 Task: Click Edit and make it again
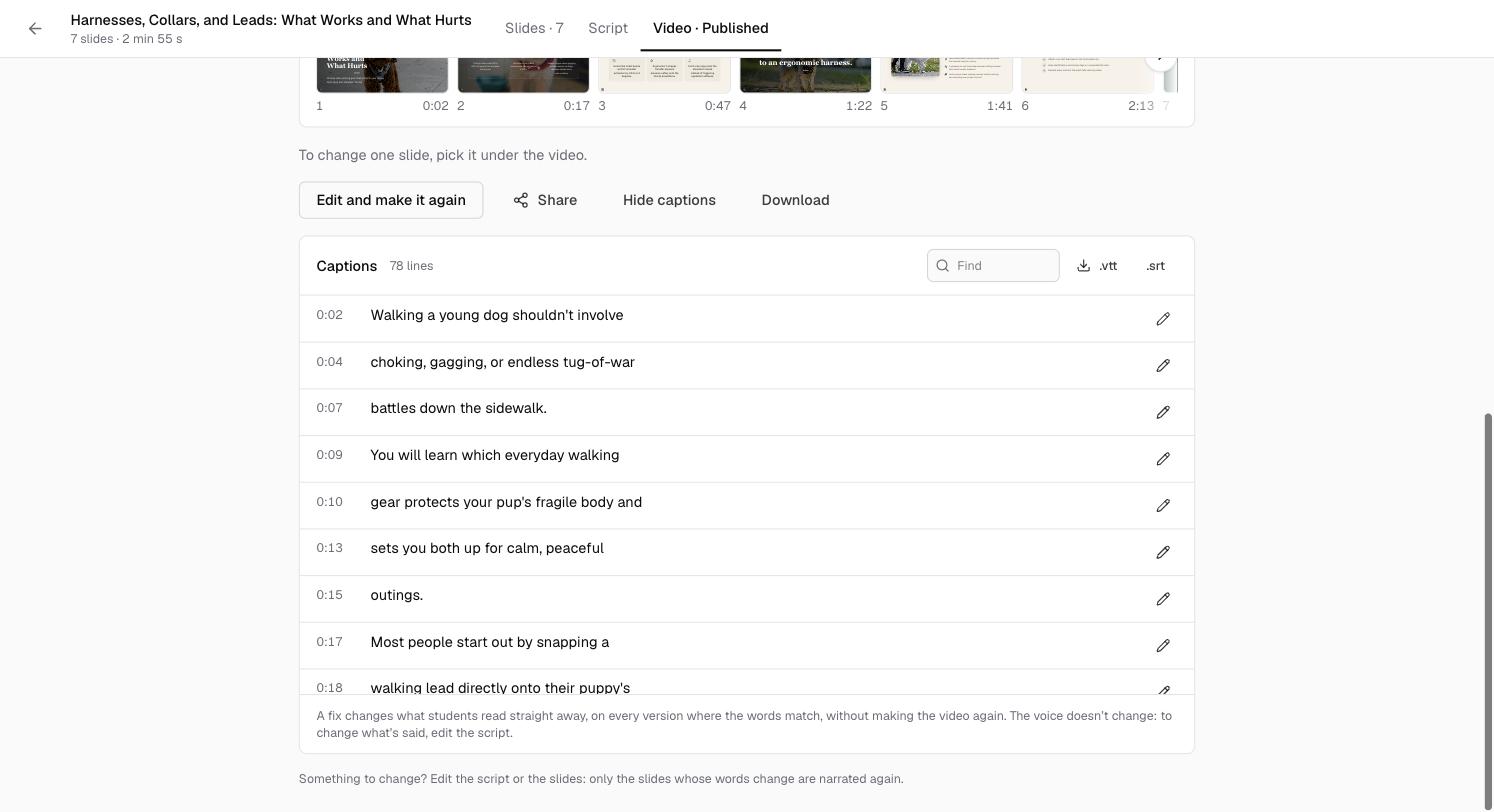(x=391, y=200)
